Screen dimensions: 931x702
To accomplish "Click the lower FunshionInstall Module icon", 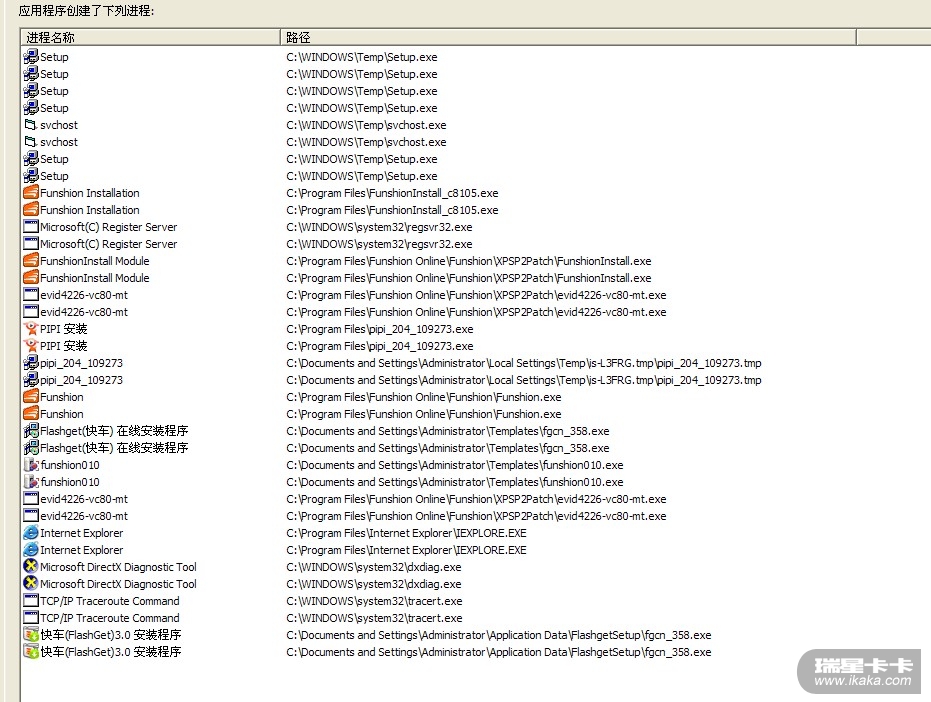I will tap(31, 277).
